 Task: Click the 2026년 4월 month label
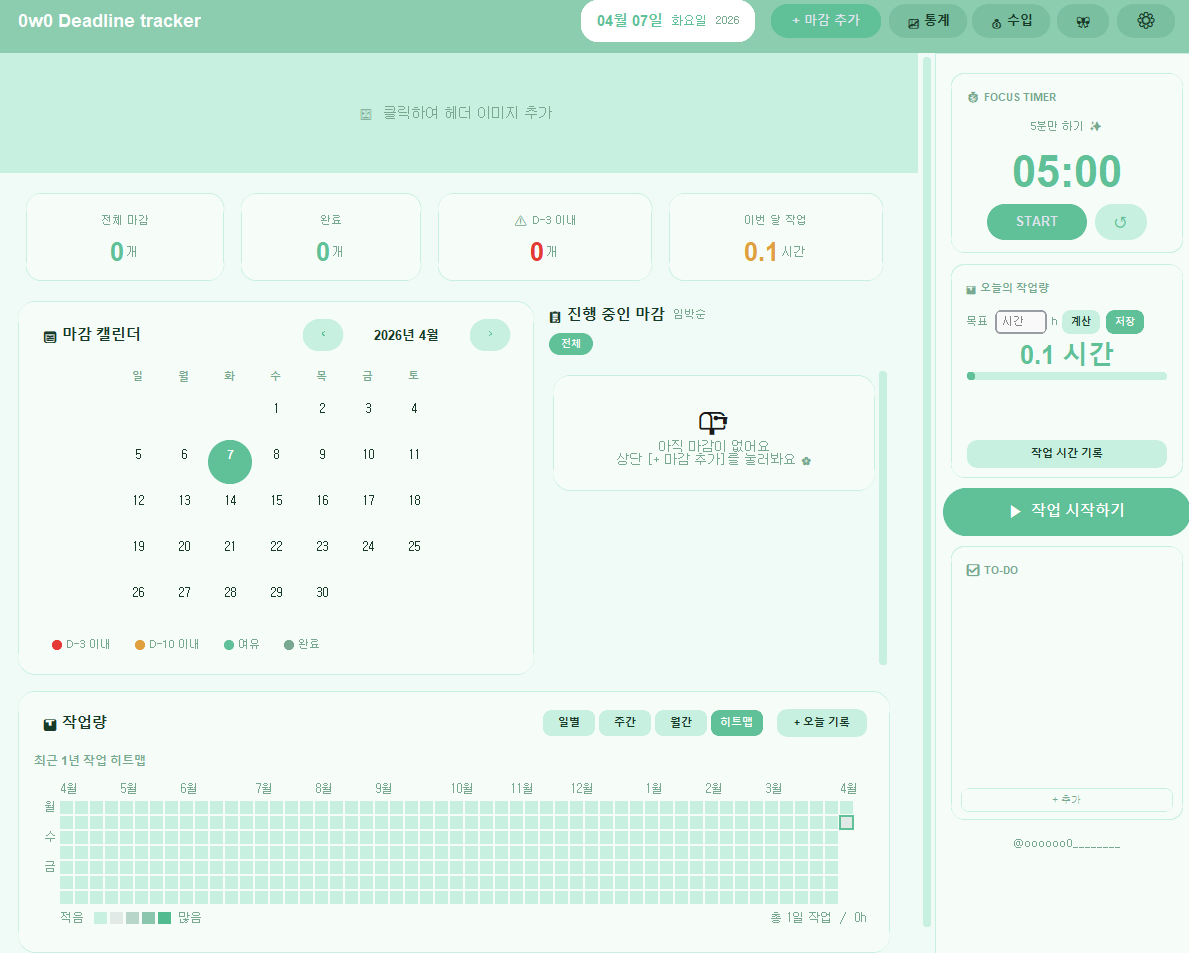406,335
